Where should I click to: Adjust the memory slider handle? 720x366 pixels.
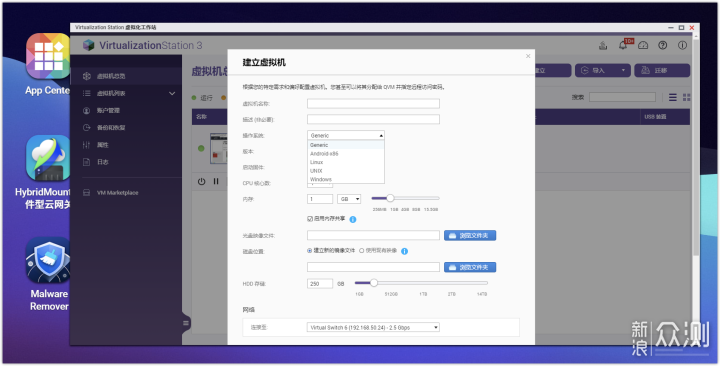pos(390,198)
